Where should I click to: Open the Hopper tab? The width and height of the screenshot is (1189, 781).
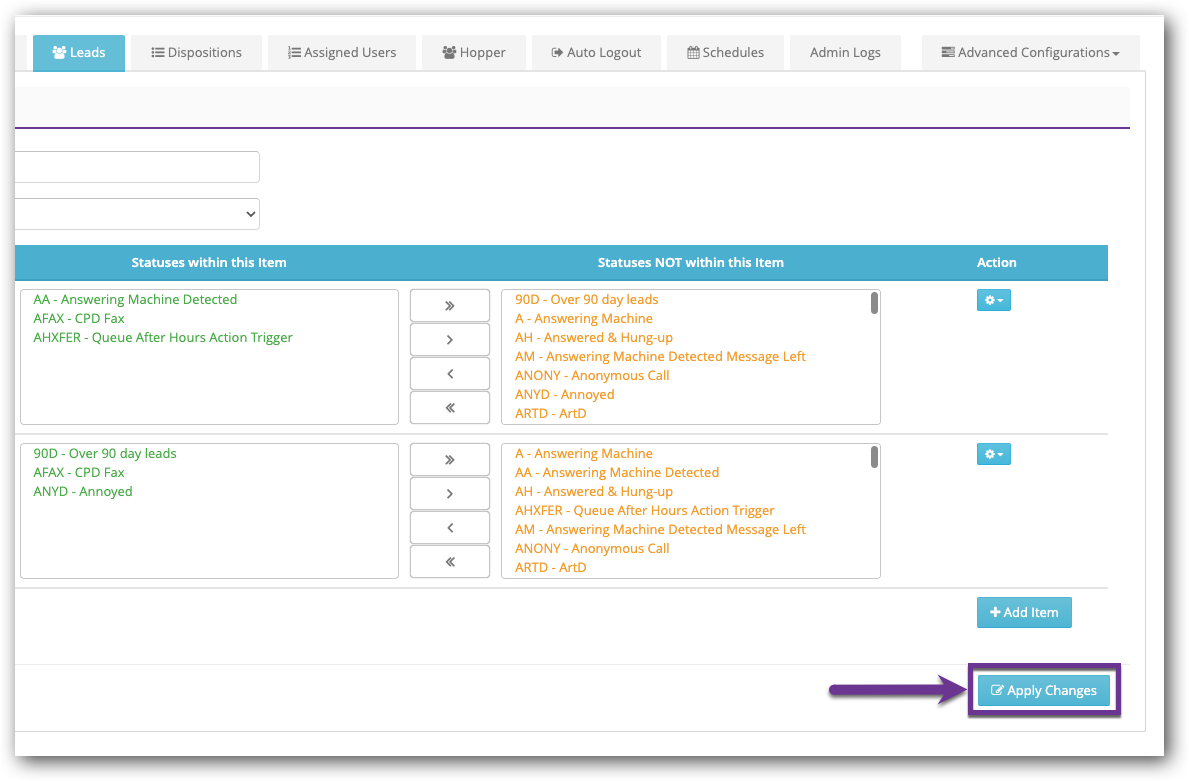473,53
